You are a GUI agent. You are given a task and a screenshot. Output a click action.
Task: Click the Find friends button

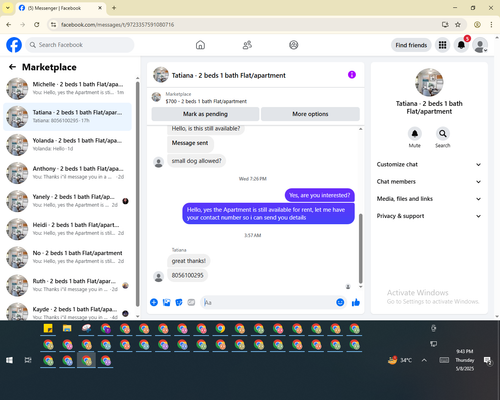[411, 45]
